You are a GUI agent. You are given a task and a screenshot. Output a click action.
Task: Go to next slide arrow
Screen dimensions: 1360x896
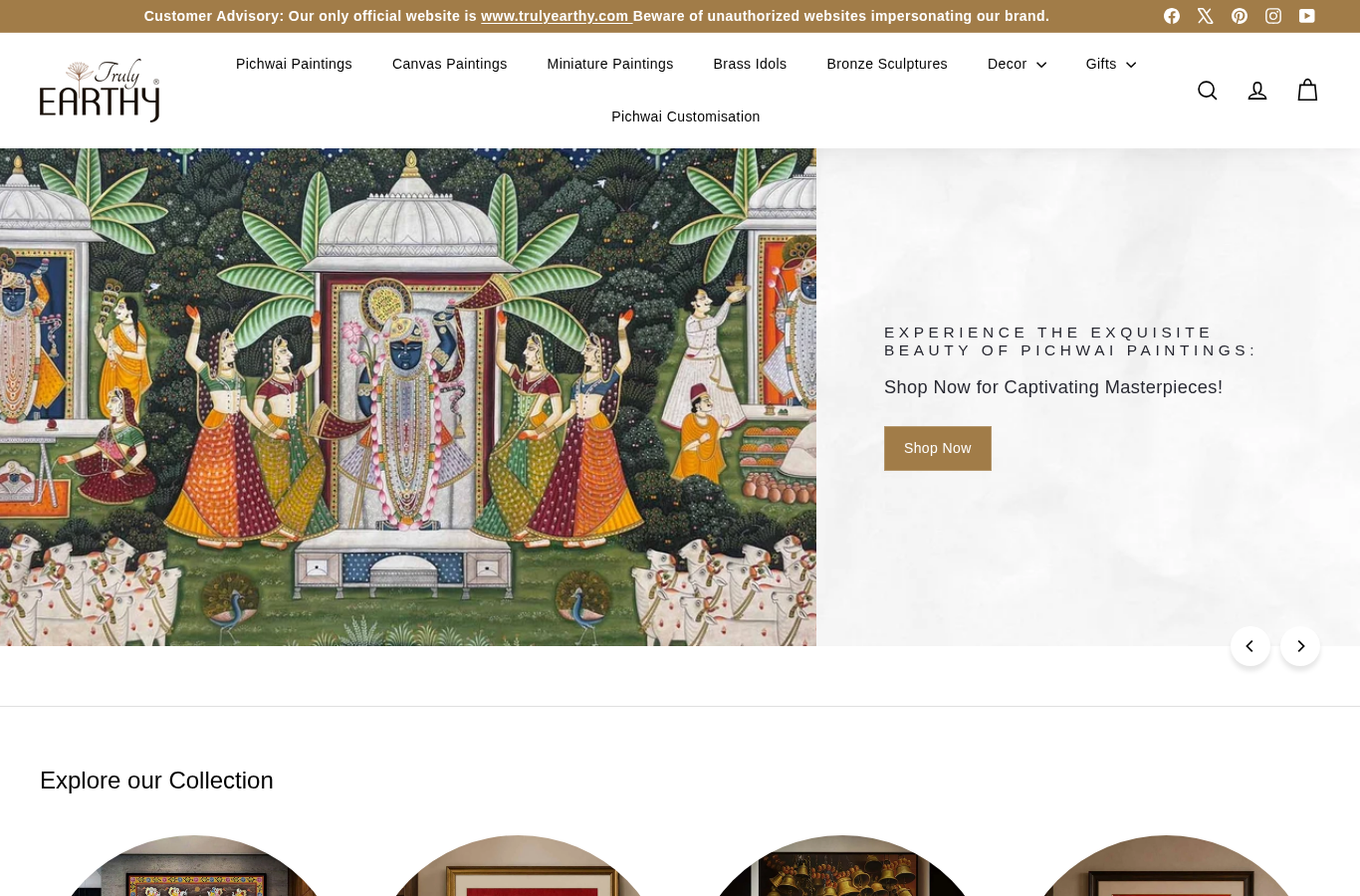pyautogui.click(x=1300, y=646)
